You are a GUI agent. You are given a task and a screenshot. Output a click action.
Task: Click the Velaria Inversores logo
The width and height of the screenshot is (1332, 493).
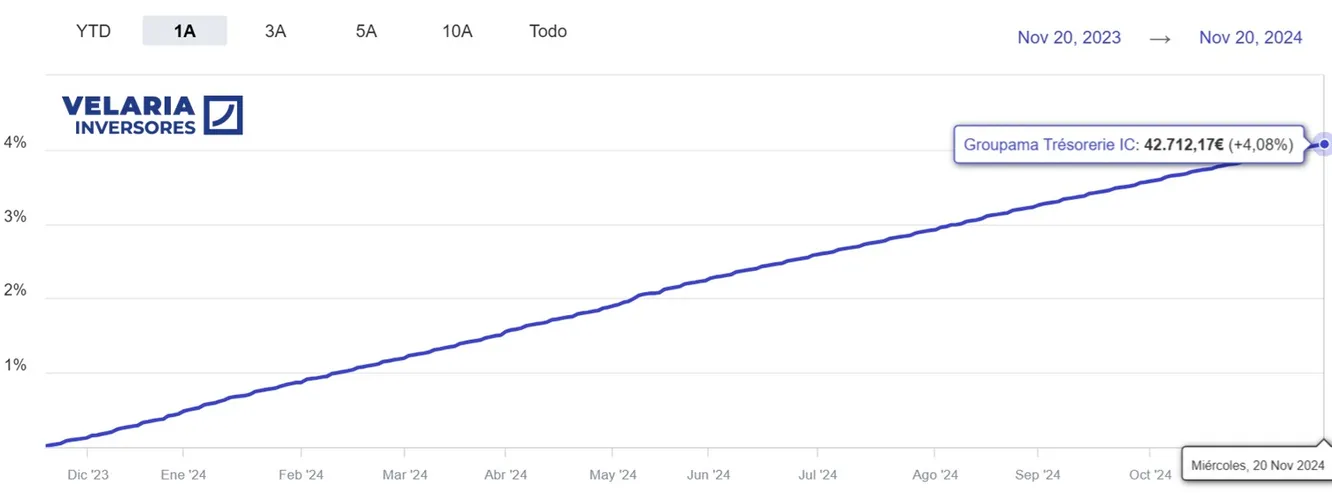(152, 115)
